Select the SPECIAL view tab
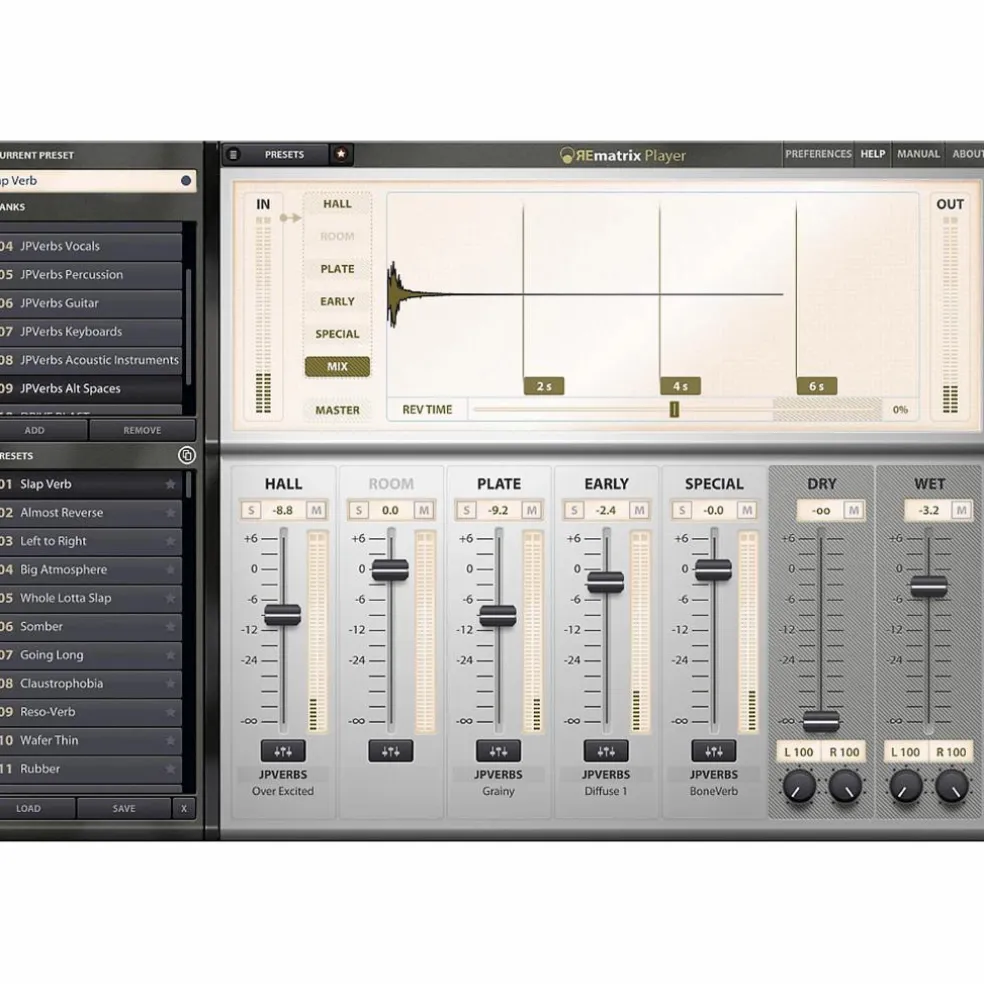 point(338,334)
